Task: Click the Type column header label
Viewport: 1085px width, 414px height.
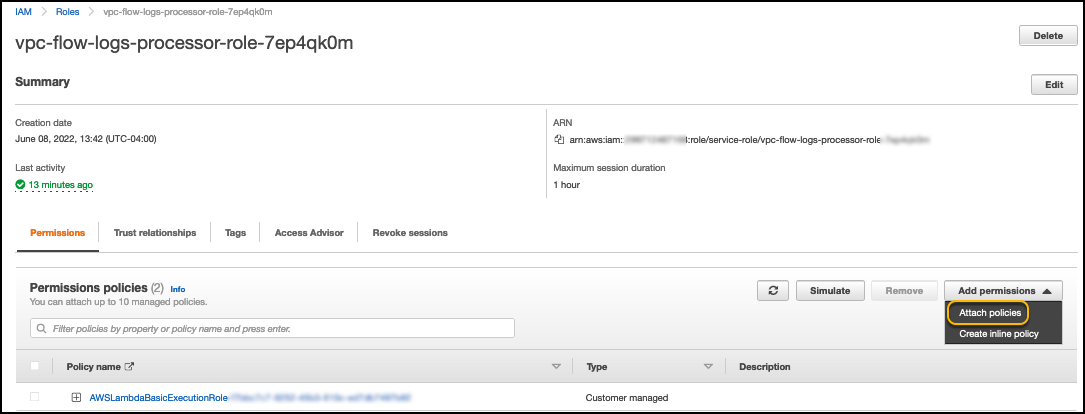Action: click(597, 366)
